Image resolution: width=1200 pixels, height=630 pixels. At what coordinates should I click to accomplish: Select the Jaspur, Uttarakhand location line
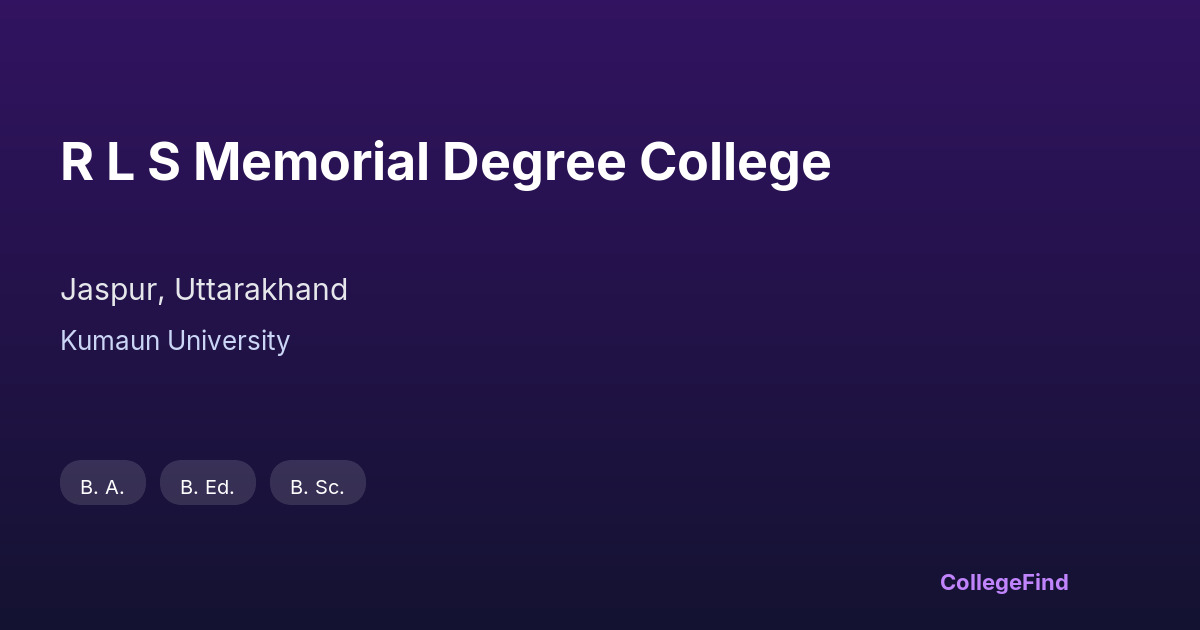tap(204, 289)
